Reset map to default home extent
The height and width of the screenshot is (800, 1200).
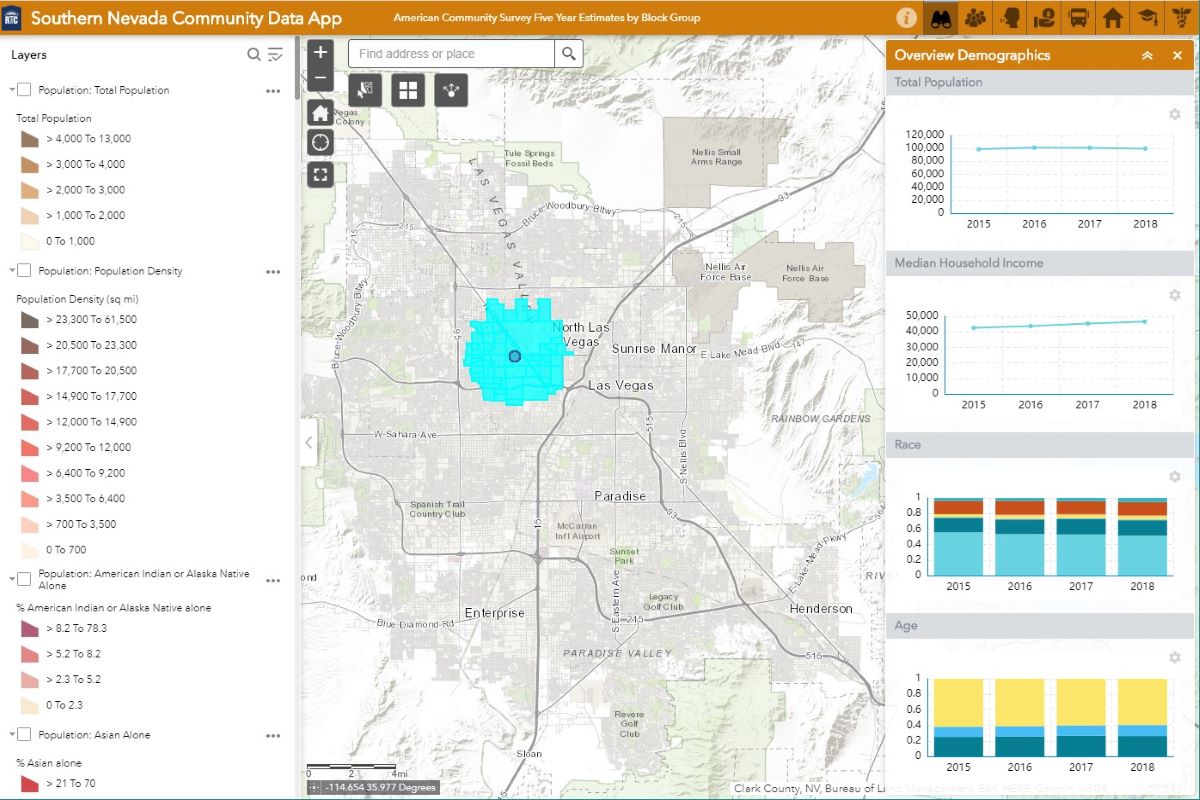[x=320, y=111]
